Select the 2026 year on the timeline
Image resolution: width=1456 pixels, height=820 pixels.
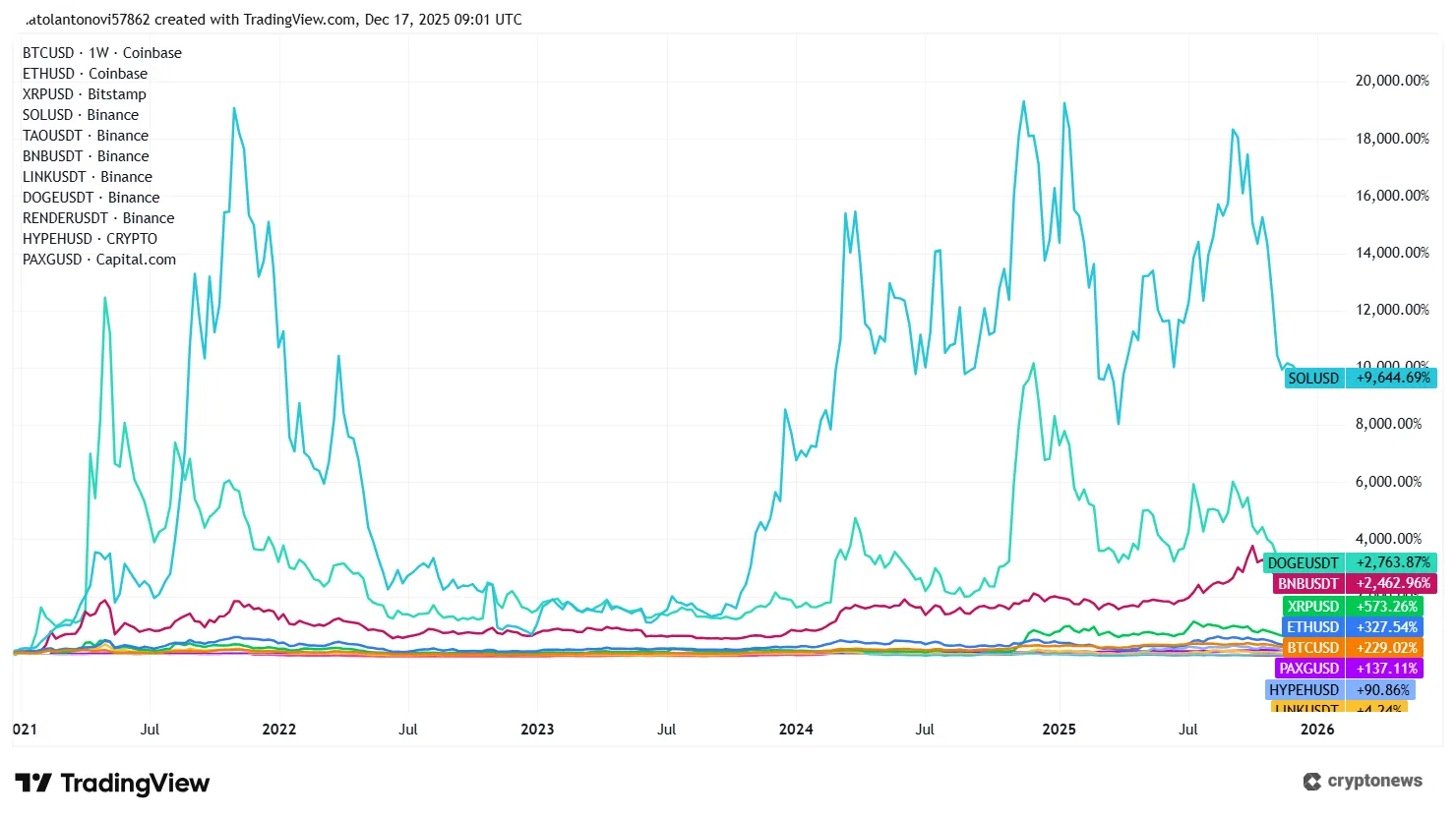tap(1317, 730)
